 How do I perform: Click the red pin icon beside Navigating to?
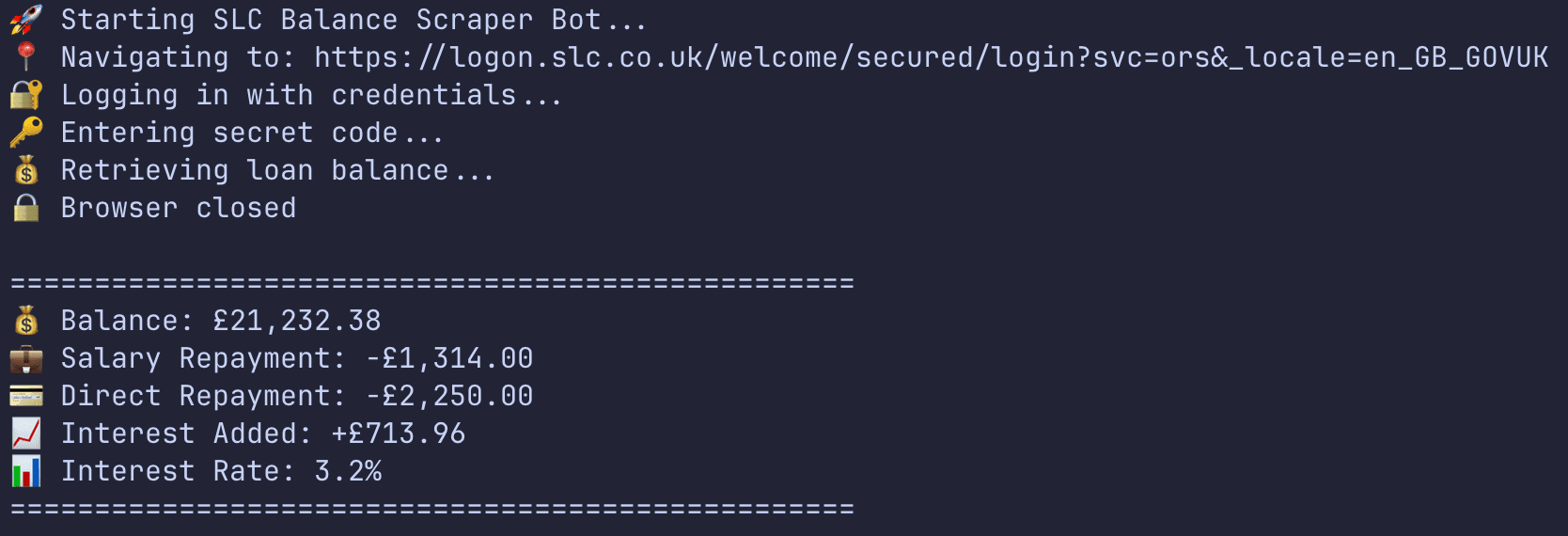coord(26,57)
